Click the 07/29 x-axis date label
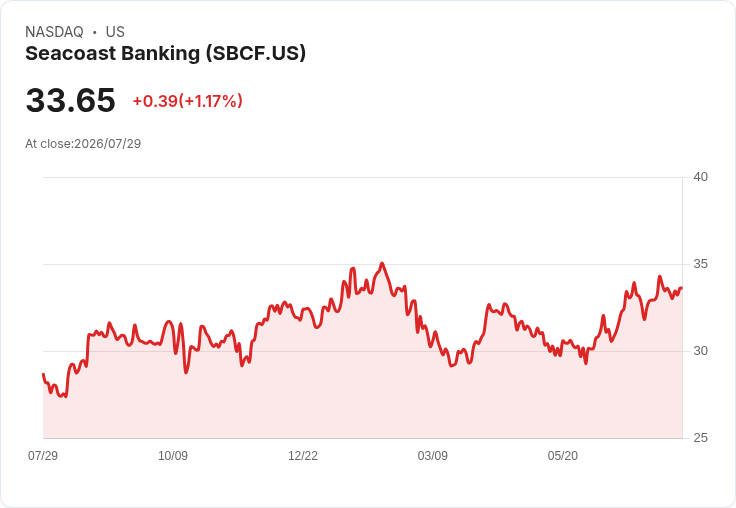736x508 pixels. pos(43,455)
